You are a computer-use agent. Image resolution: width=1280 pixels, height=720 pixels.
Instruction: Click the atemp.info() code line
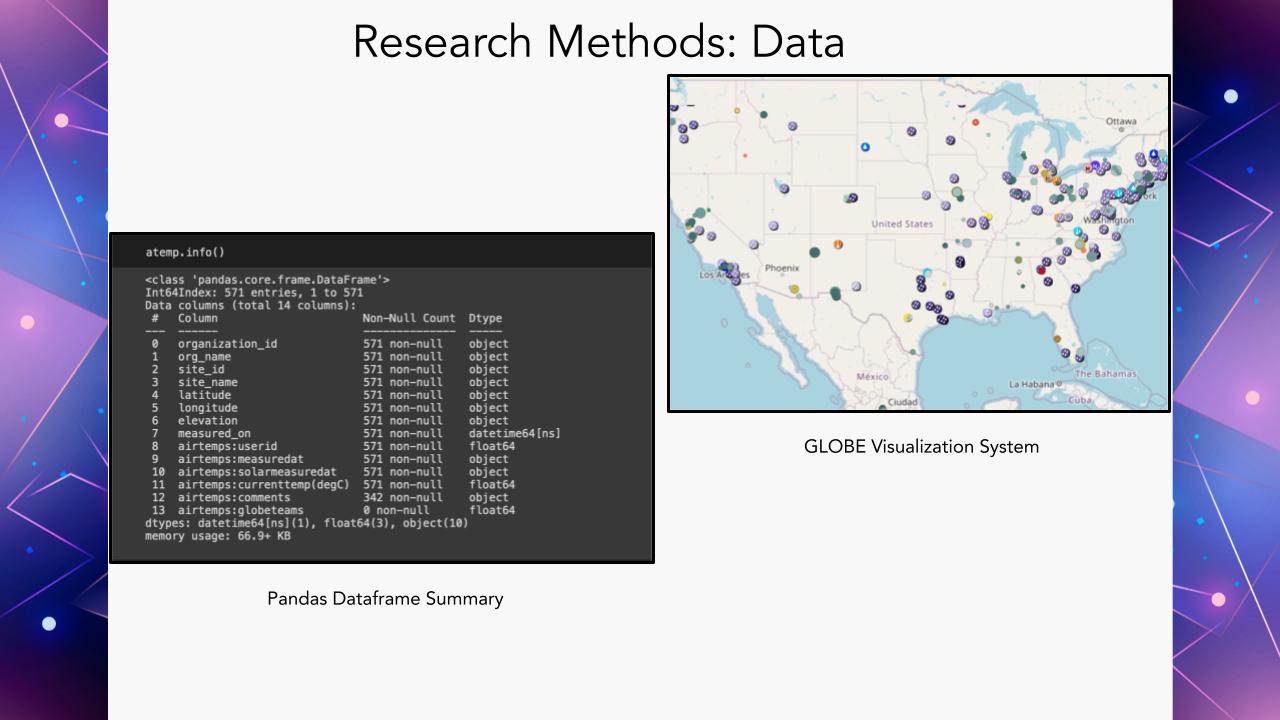185,252
